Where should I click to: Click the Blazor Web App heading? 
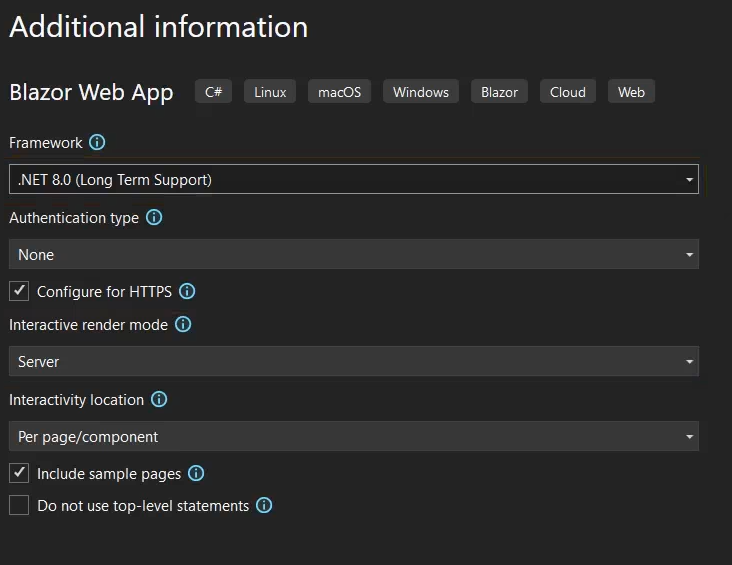(91, 92)
